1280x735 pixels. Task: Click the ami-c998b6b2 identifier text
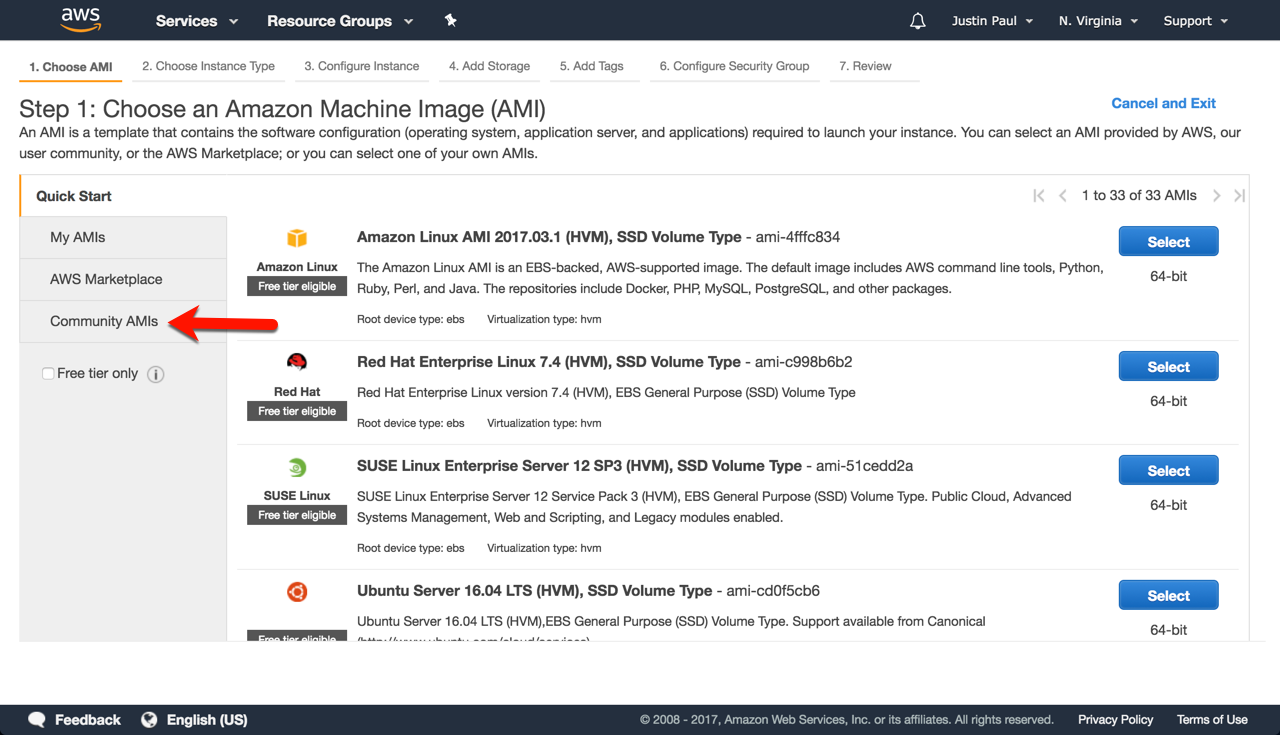805,362
